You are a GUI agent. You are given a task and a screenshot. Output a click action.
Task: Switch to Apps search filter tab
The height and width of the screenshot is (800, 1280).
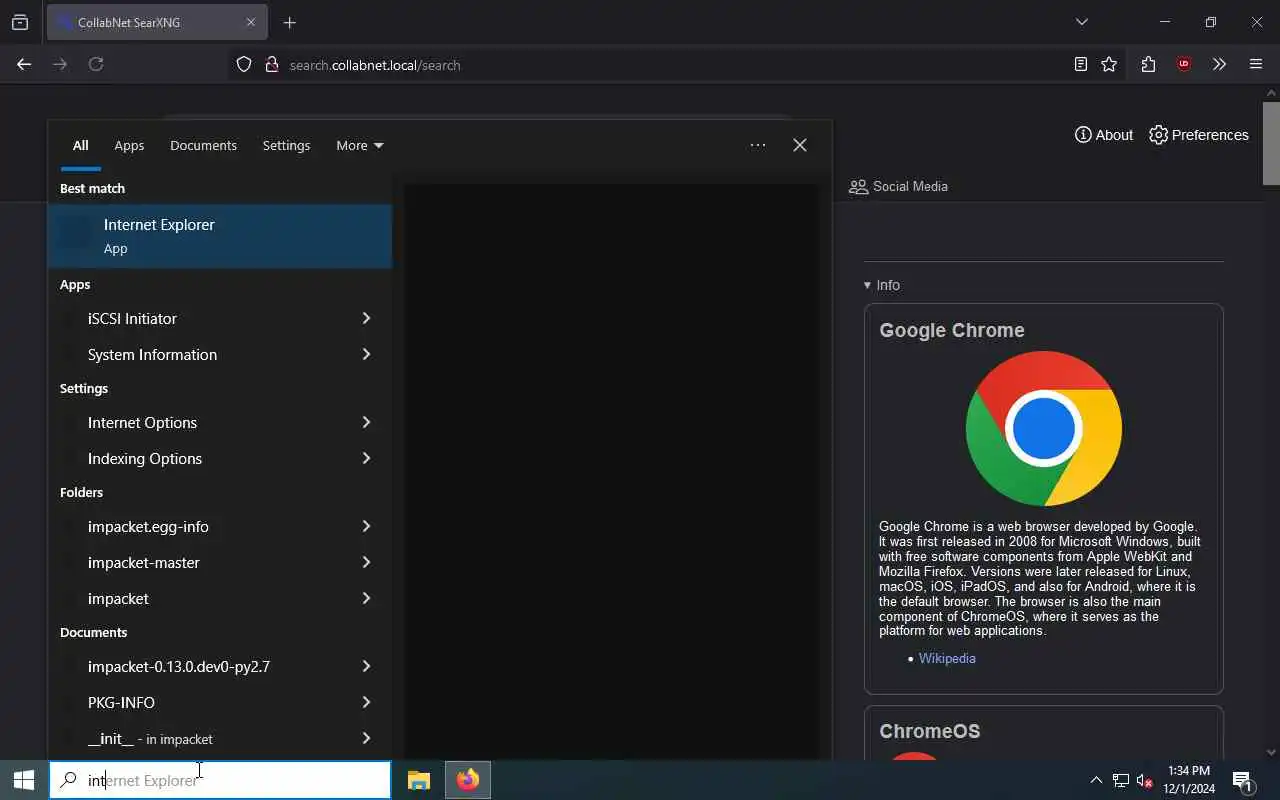point(129,145)
